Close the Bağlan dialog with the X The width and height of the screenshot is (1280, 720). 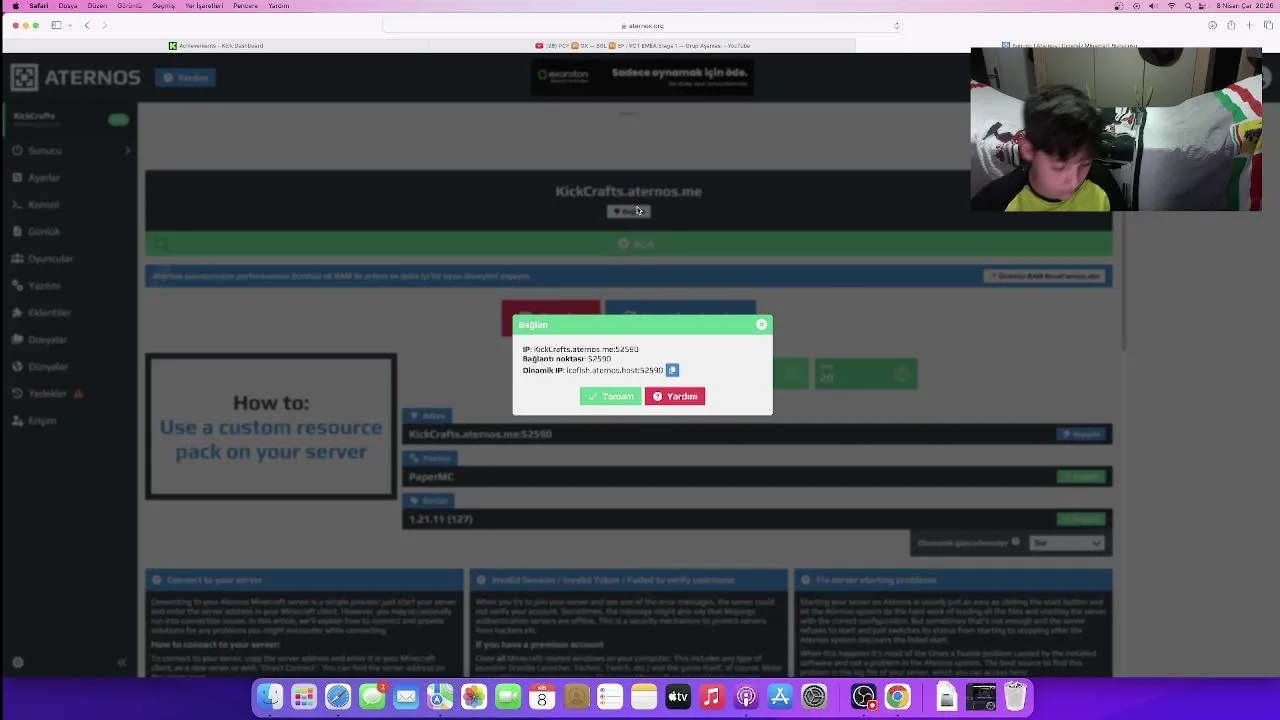tap(761, 324)
